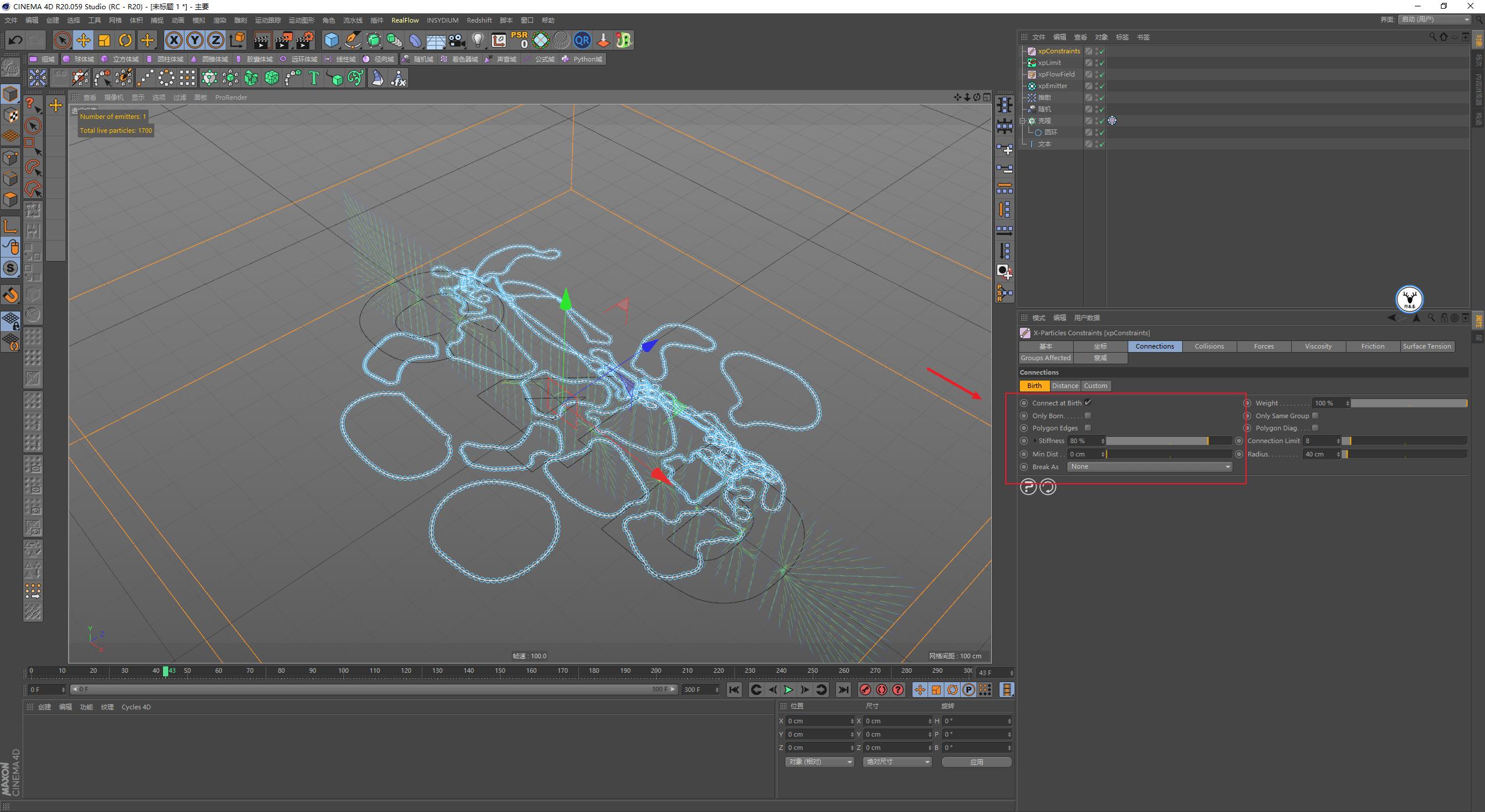Viewport: 1485px width, 812px height.
Task: Select the spline Pen tool icon
Action: pyautogui.click(x=352, y=40)
